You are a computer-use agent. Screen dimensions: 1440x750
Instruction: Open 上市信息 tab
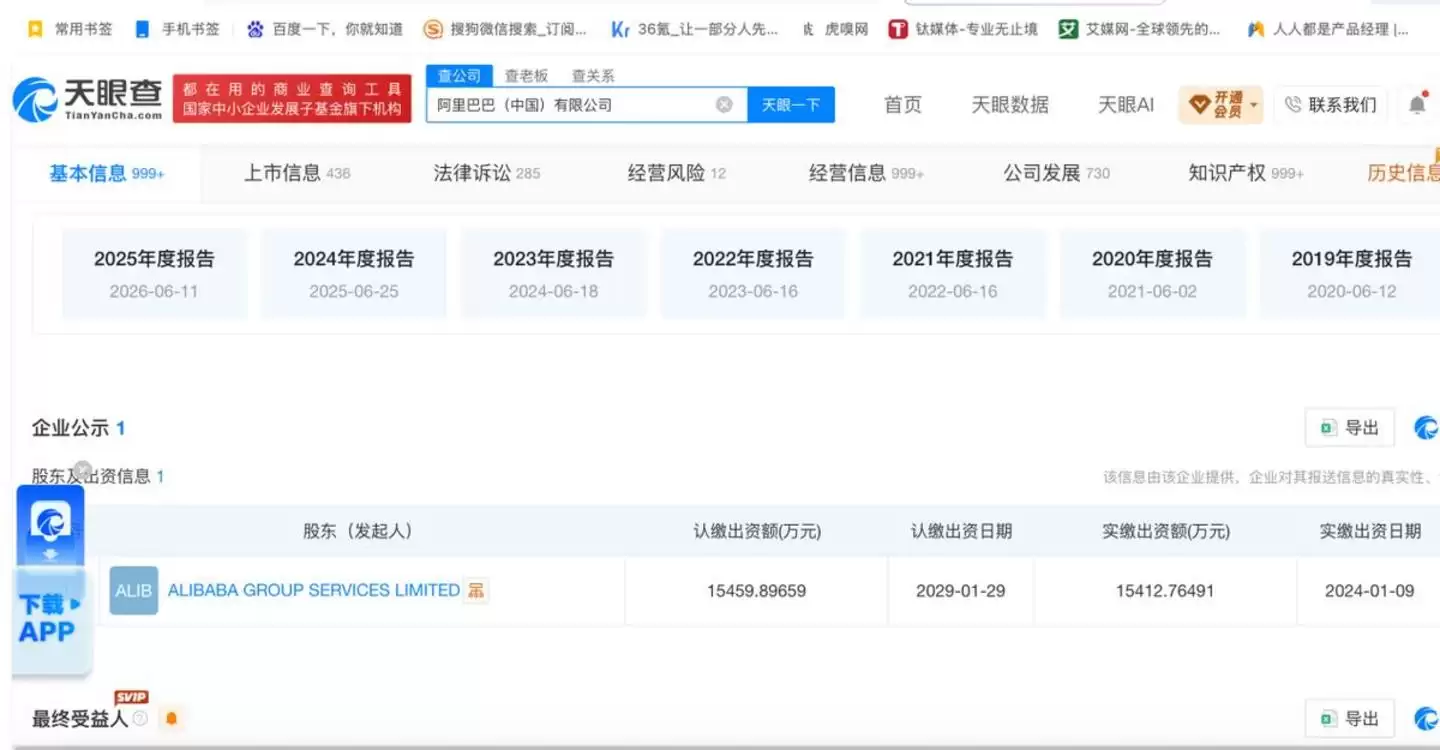pyautogui.click(x=297, y=173)
